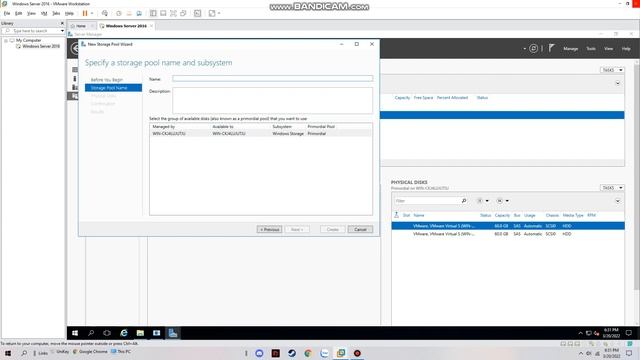Screen dimensions: 640x360
Task: Open the VMware Help menu
Action: [69, 13]
